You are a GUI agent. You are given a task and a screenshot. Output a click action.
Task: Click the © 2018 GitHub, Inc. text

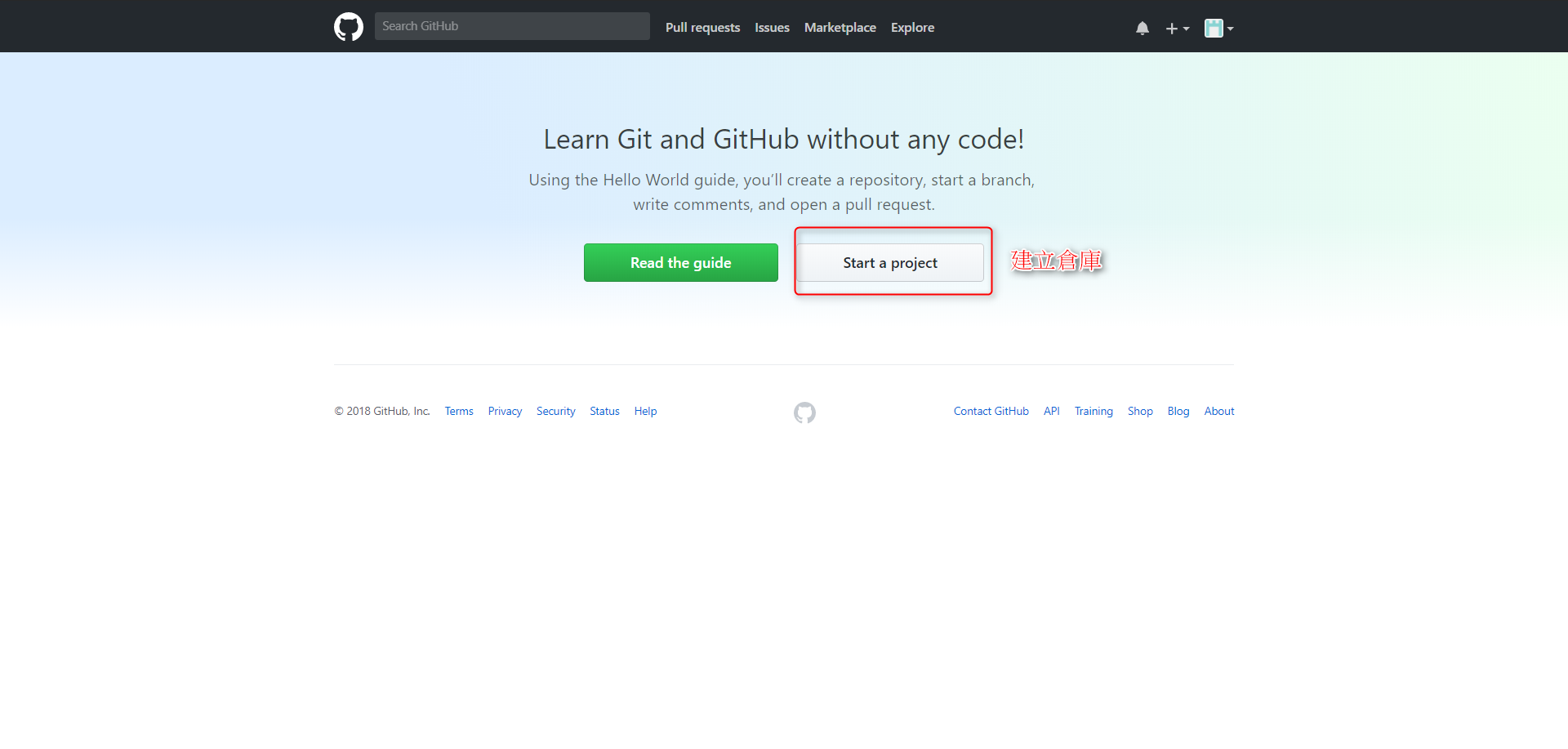(382, 411)
